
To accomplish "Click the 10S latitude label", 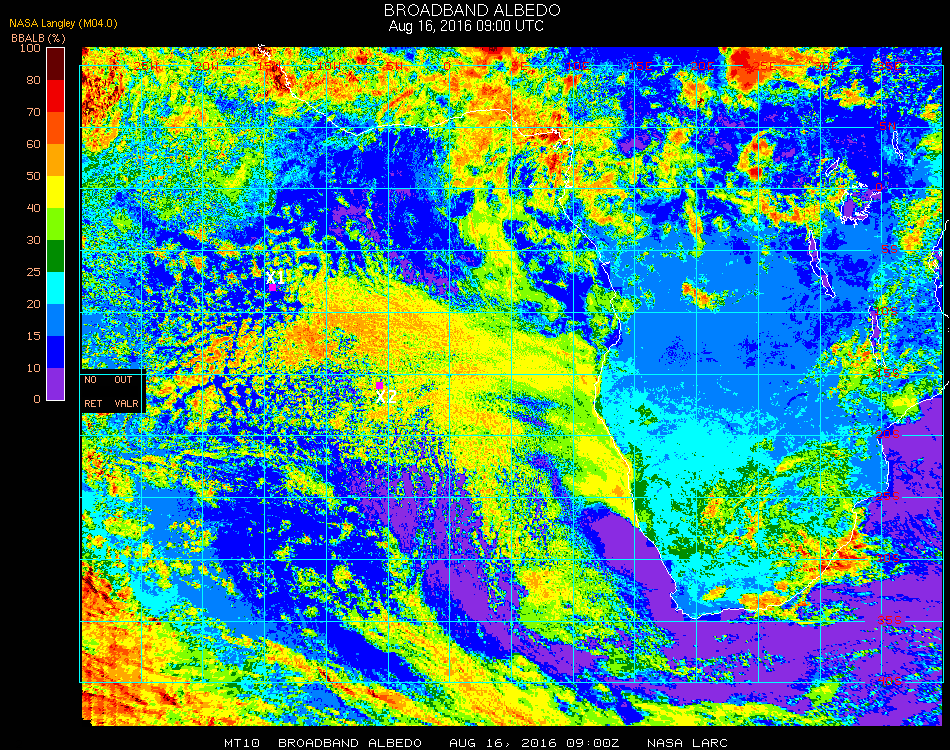I will [x=886, y=311].
